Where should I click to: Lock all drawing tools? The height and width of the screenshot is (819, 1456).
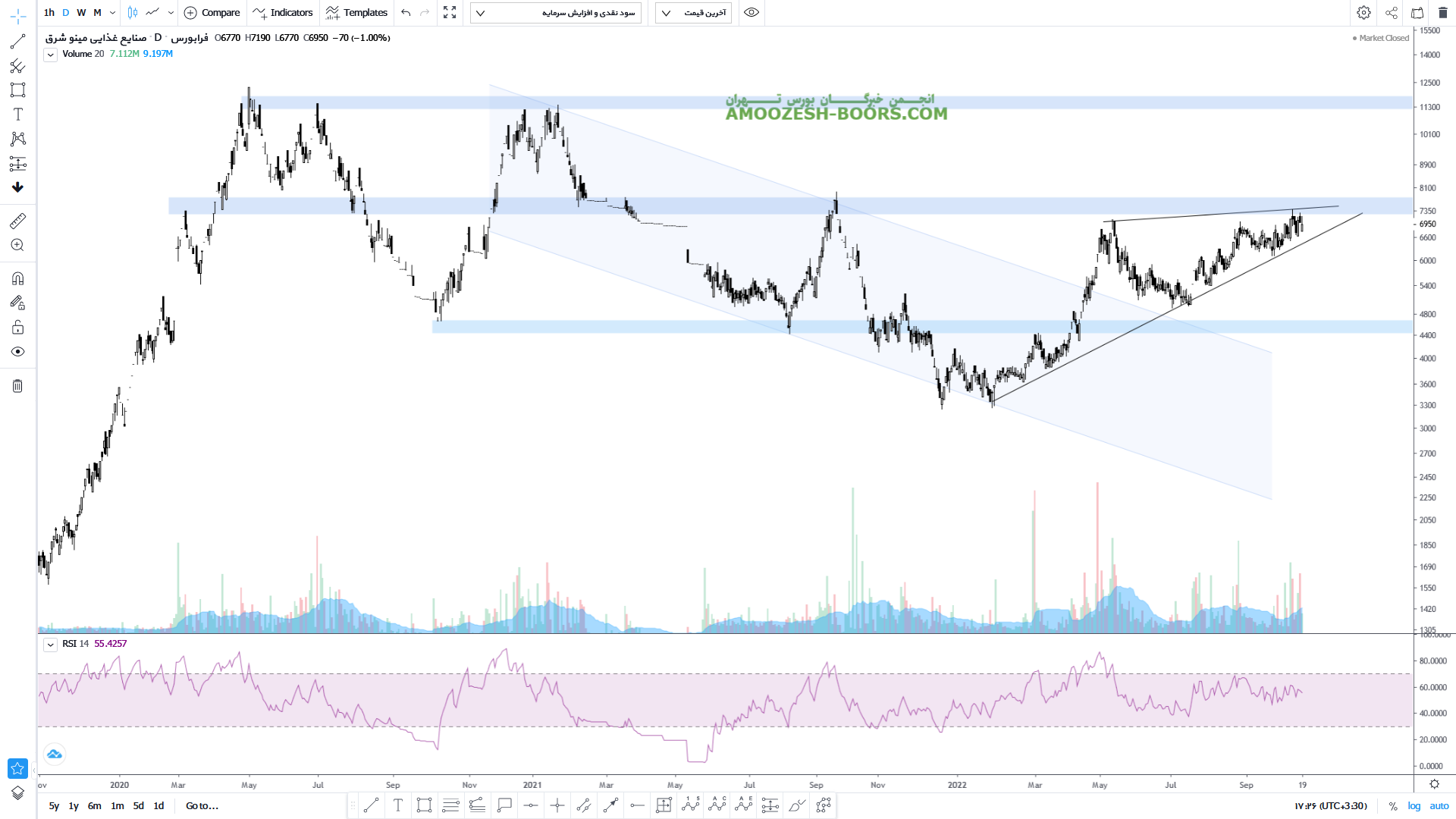[17, 328]
